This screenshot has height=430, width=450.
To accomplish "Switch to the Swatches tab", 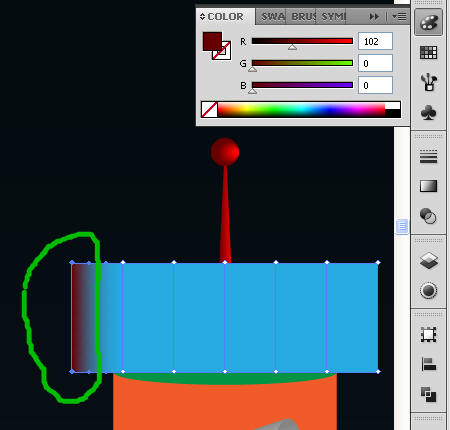I will tap(272, 16).
